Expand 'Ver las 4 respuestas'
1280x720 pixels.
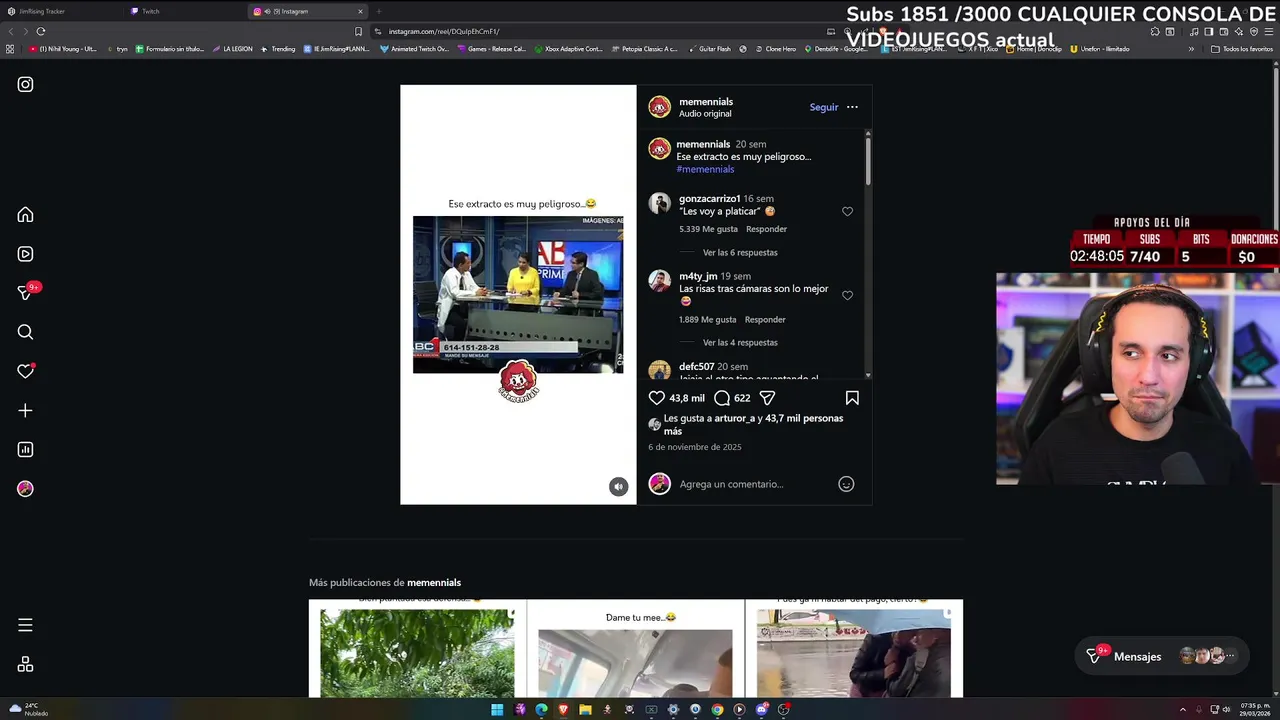[x=740, y=343]
